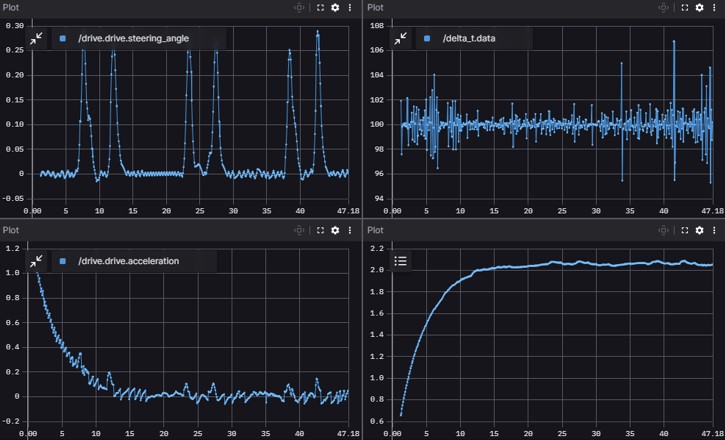Expand the legend list in bottom-right plot
The image size is (725, 440).
pyautogui.click(x=400, y=261)
